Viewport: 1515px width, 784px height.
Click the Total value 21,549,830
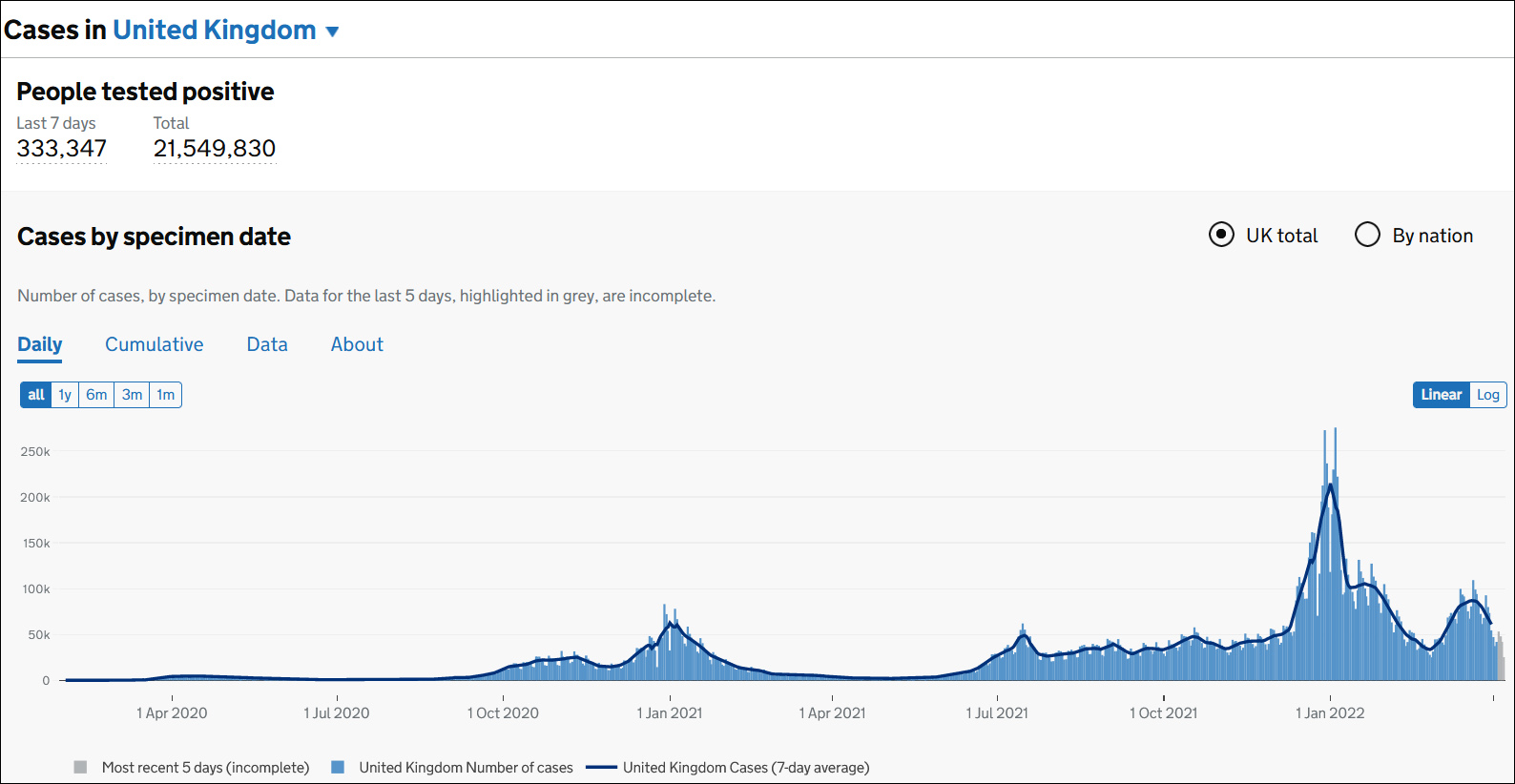pos(215,149)
